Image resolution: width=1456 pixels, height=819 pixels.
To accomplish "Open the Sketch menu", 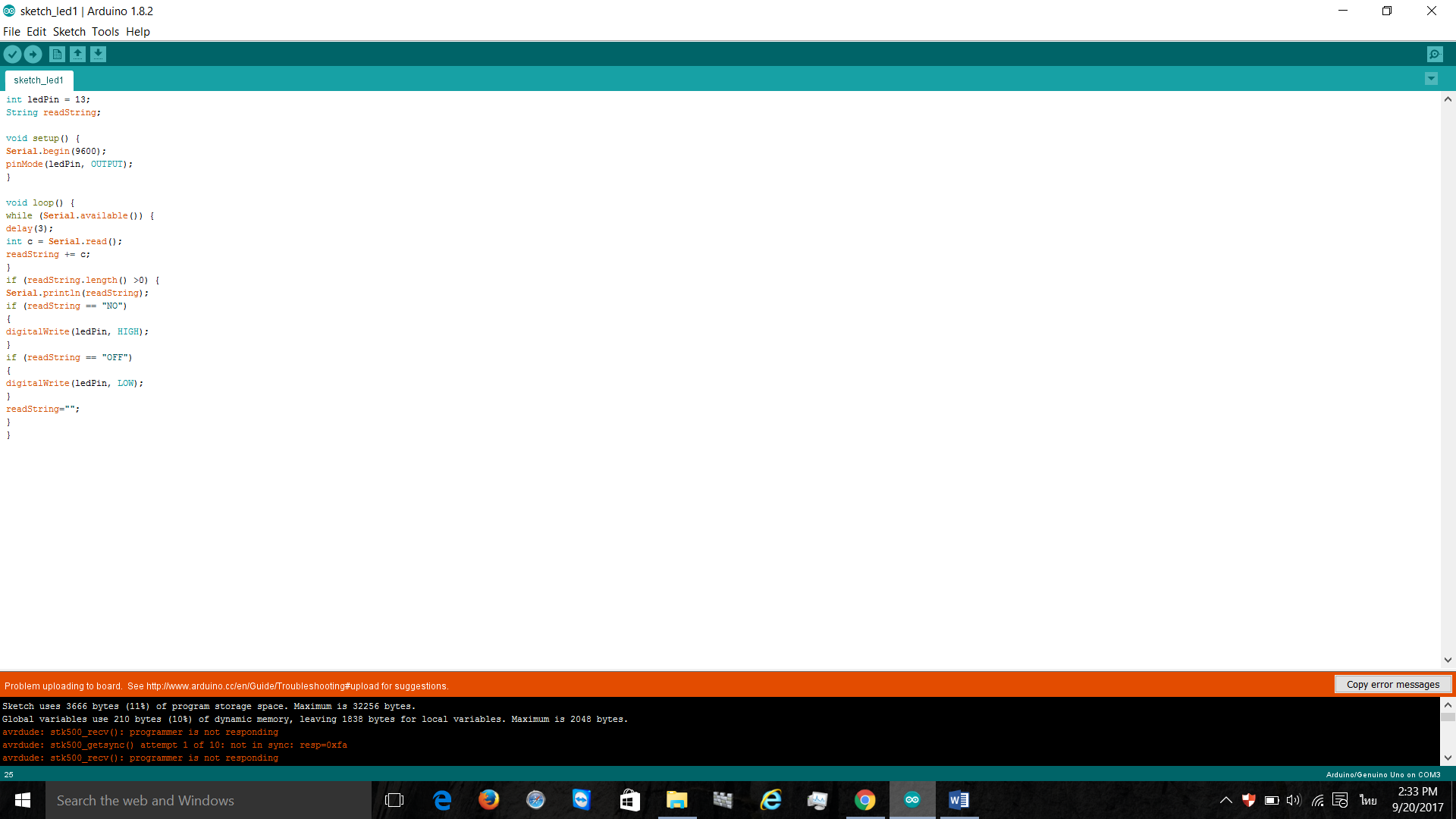I will click(69, 32).
